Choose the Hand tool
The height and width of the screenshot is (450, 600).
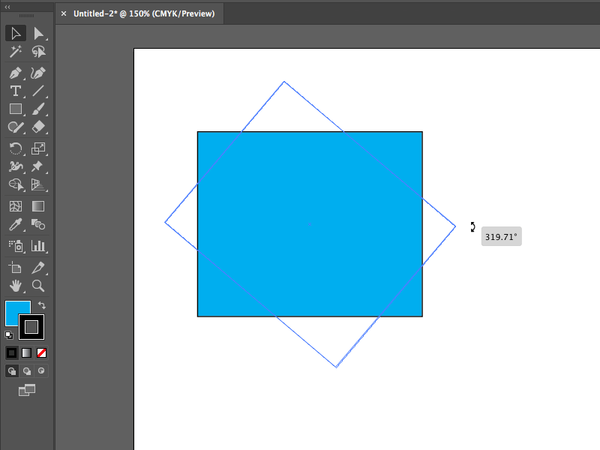[15, 286]
